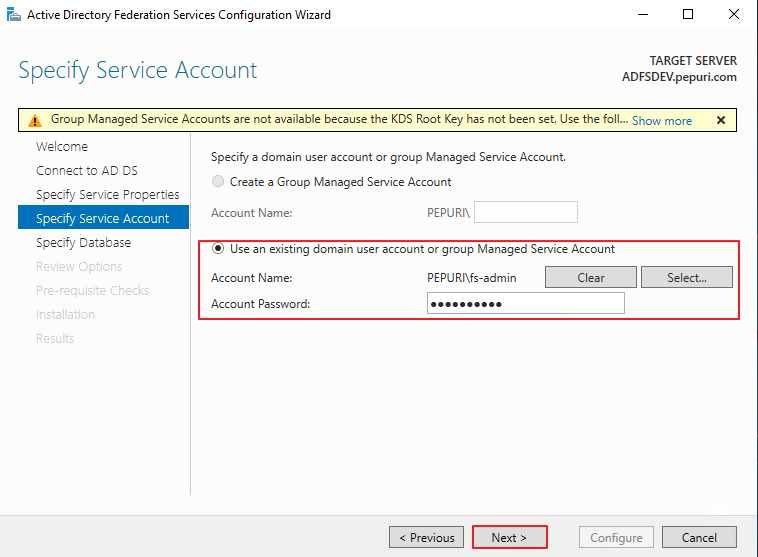Click the Account Password input field
The image size is (758, 557).
click(x=525, y=303)
